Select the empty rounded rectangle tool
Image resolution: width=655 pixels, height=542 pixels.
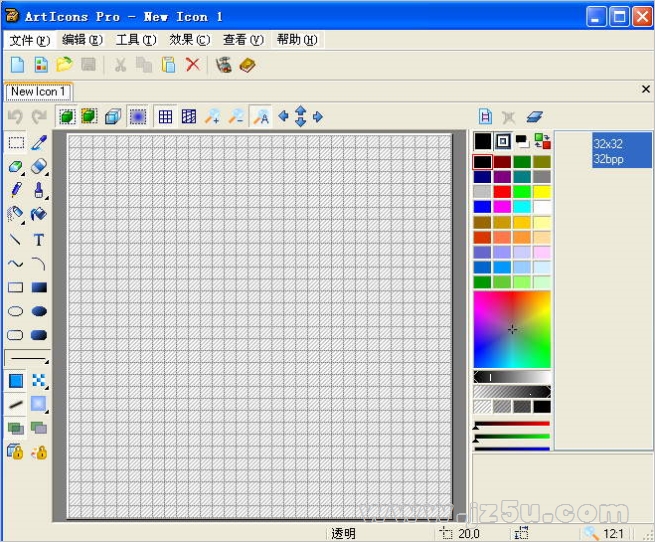click(x=15, y=335)
